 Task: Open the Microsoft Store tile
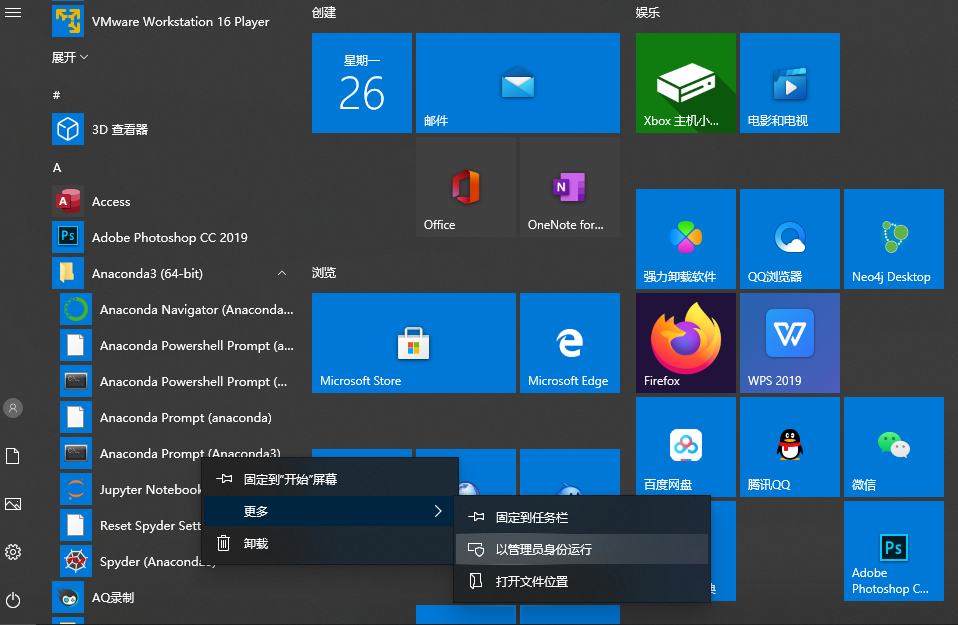(414, 343)
